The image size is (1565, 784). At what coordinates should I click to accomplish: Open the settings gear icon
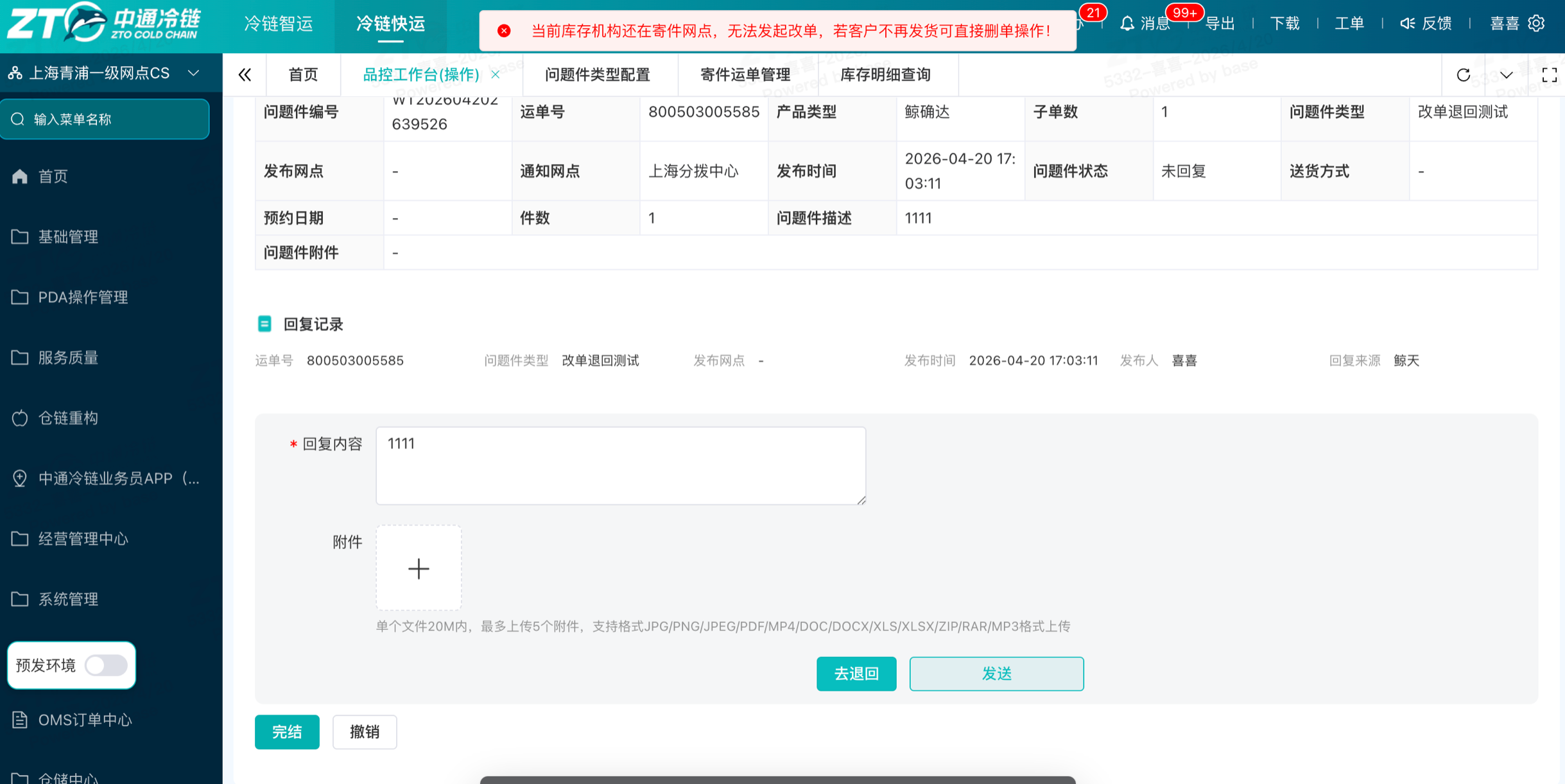(x=1536, y=24)
